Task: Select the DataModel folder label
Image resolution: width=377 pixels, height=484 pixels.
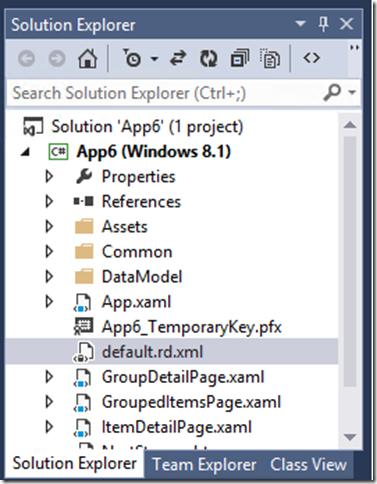Action: click(142, 277)
